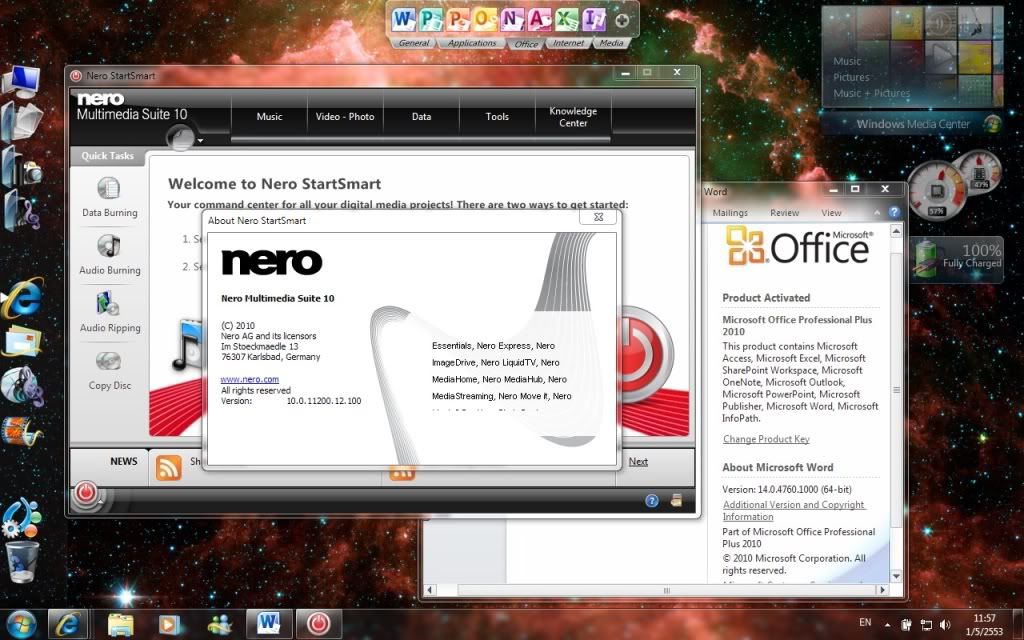Click the RSS news feed icon in Nero
The height and width of the screenshot is (640, 1024).
[x=168, y=468]
